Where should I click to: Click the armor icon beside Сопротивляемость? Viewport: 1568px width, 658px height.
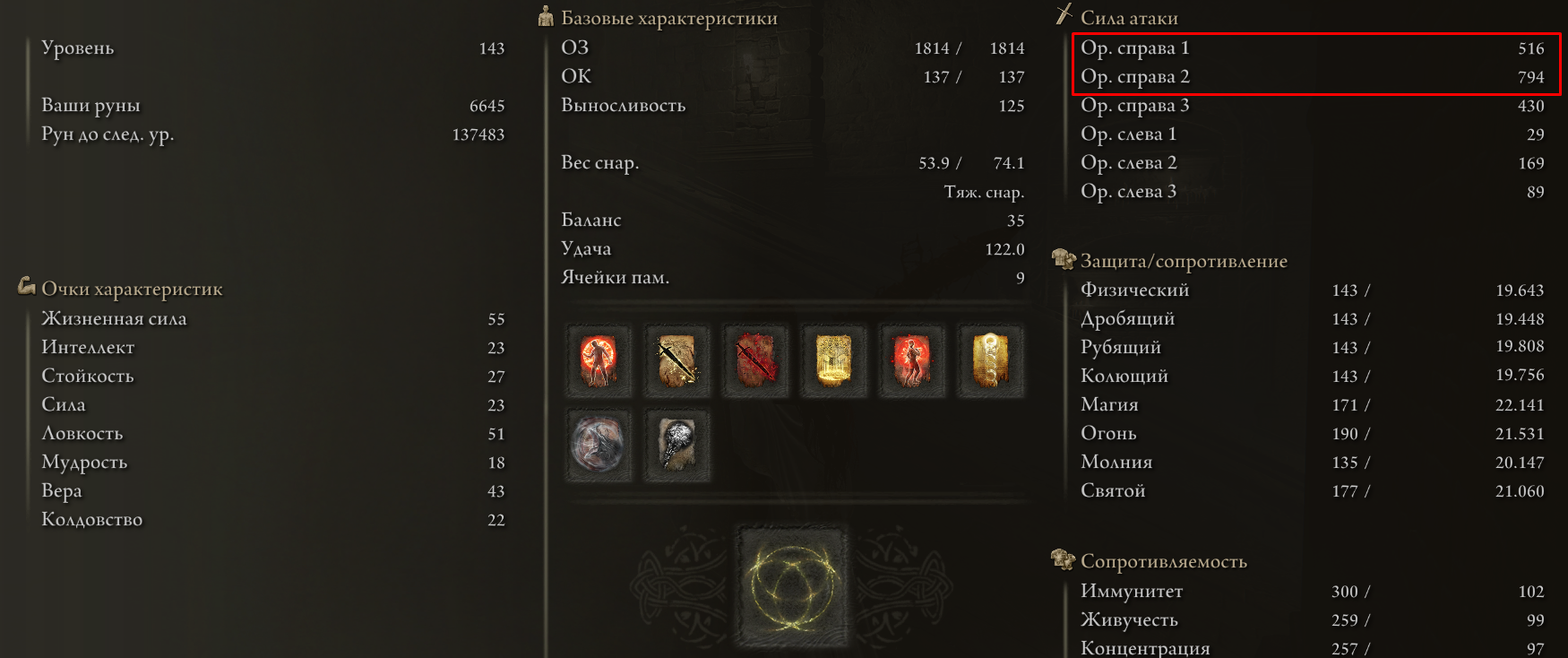click(1064, 559)
